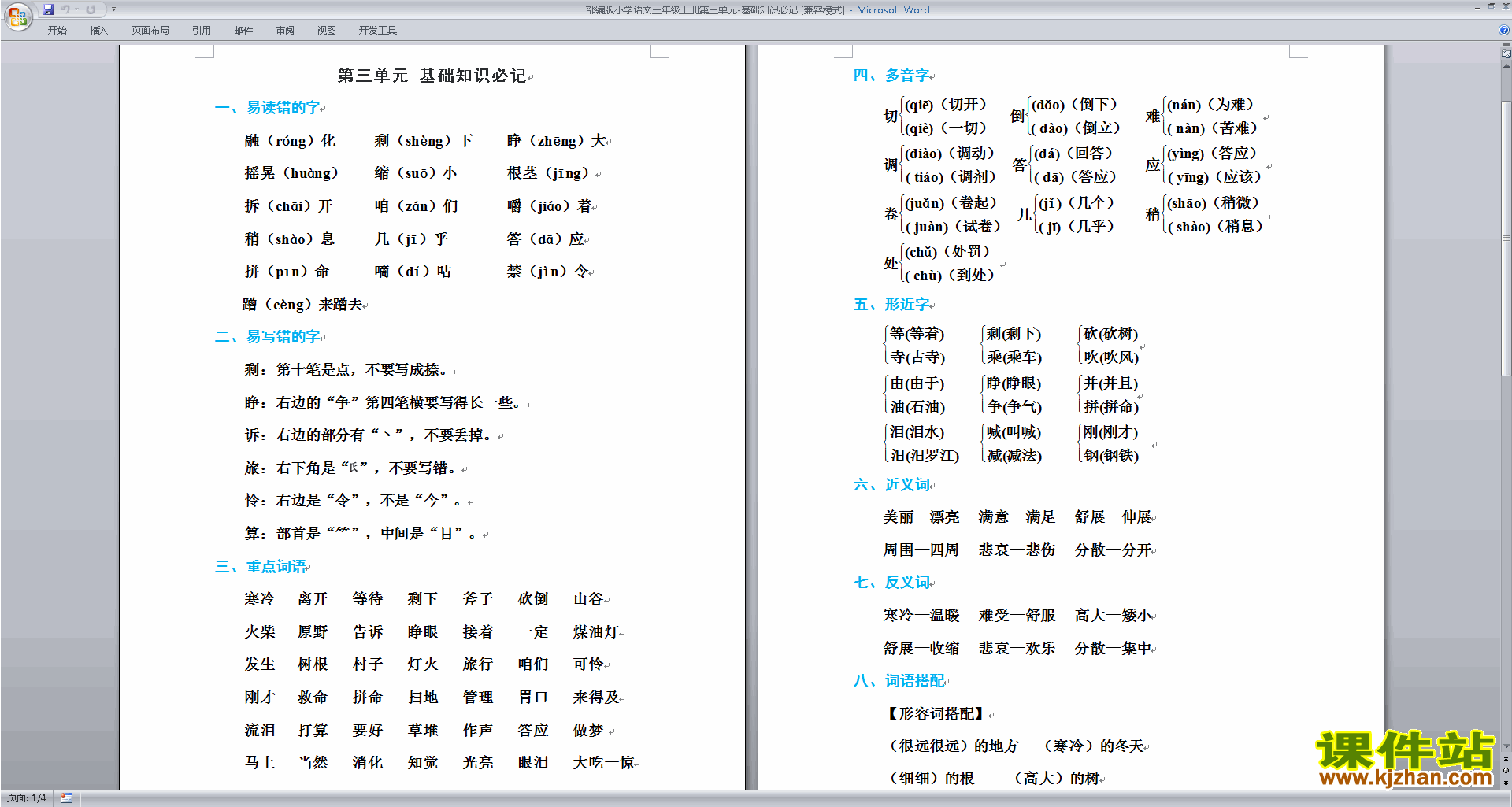Screen dimensions: 1512x807
Task: Redo the last action
Action: tap(91, 9)
